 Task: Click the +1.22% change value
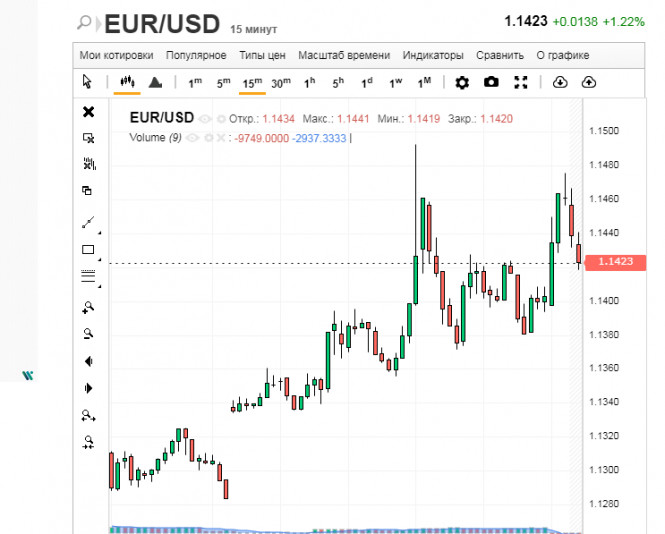(623, 22)
